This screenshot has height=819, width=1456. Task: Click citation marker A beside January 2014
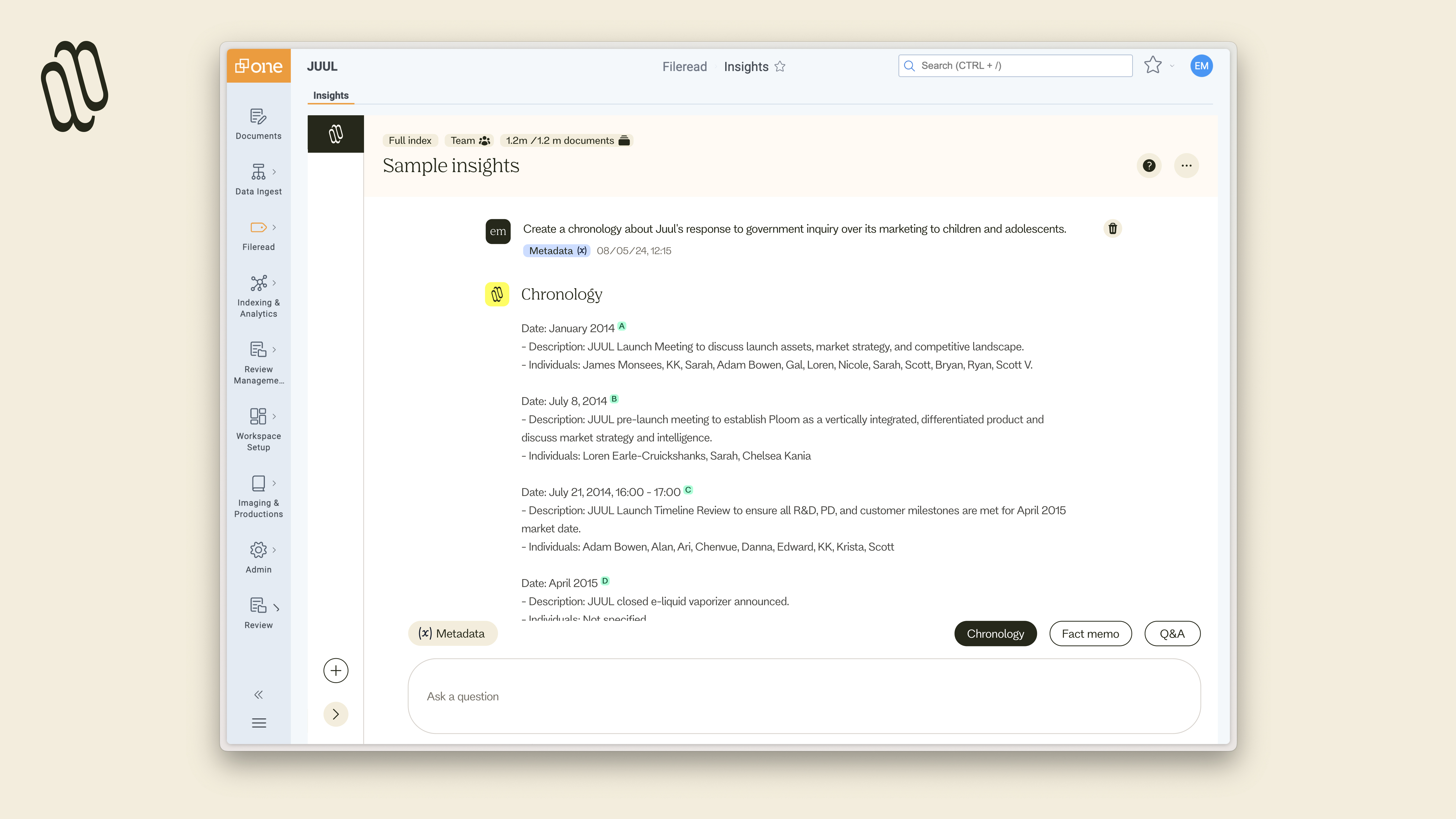[622, 326]
